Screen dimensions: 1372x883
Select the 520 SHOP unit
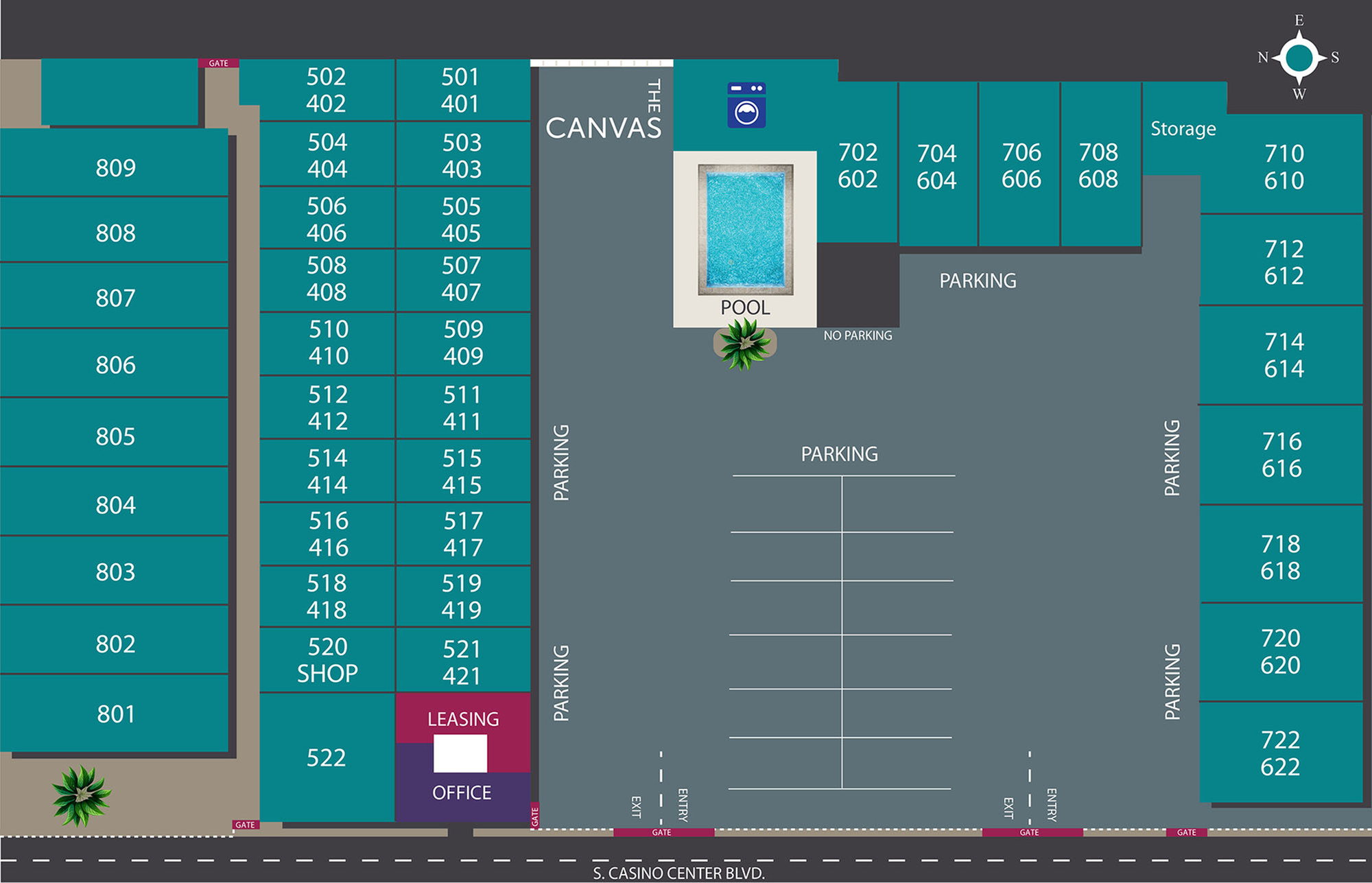pos(327,660)
